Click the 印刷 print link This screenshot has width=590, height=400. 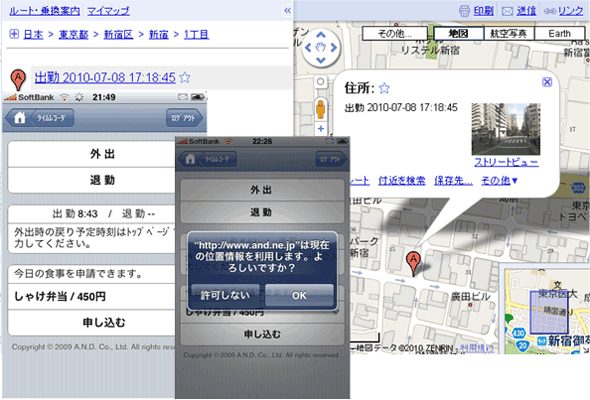(x=484, y=11)
